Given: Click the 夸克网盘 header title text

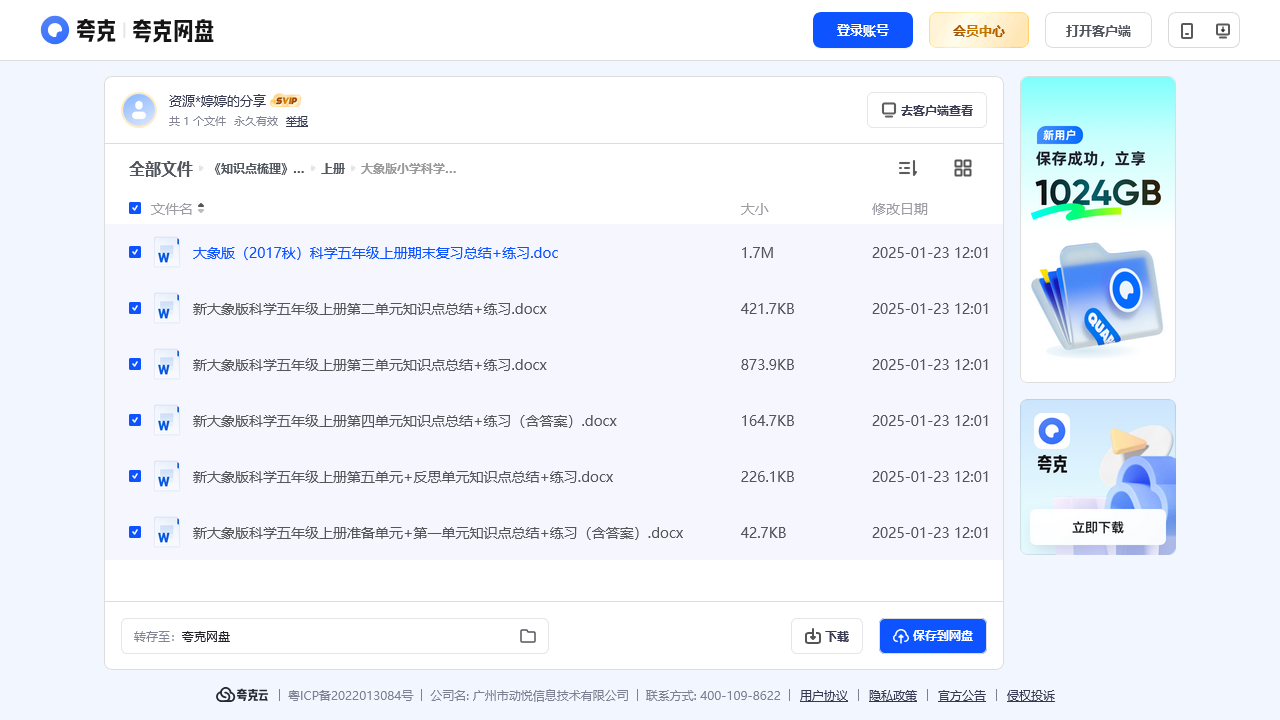Looking at the screenshot, I should (173, 30).
